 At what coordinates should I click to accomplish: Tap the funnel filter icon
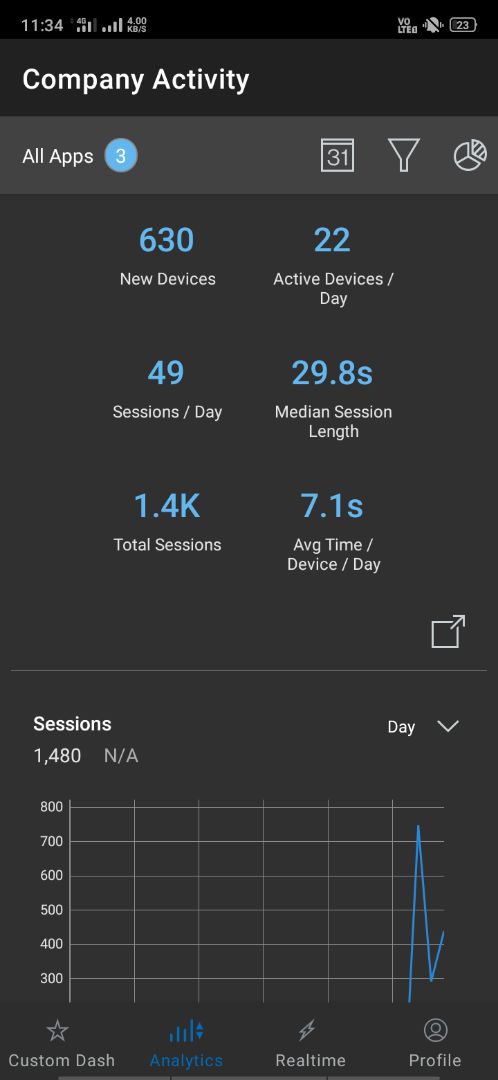[404, 156]
